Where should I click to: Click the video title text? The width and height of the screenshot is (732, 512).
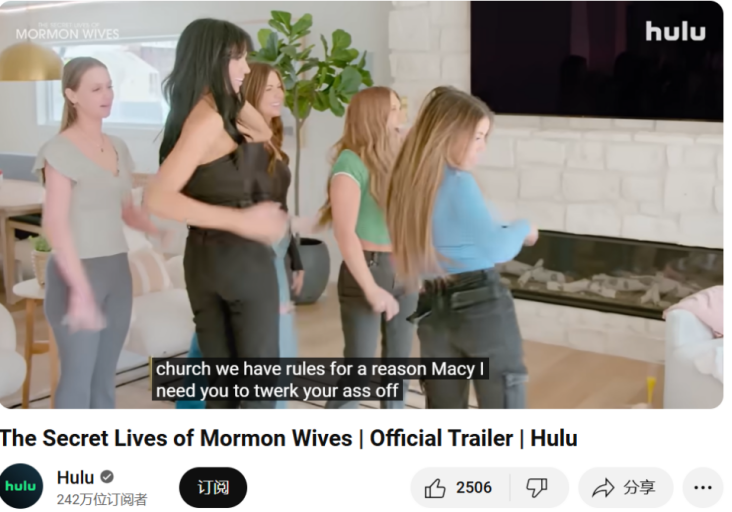[289, 438]
